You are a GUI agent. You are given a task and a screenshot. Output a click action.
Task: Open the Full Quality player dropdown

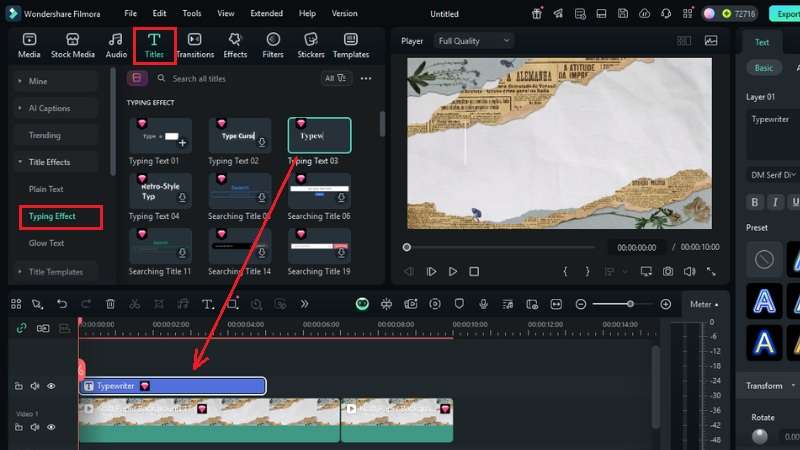474,41
